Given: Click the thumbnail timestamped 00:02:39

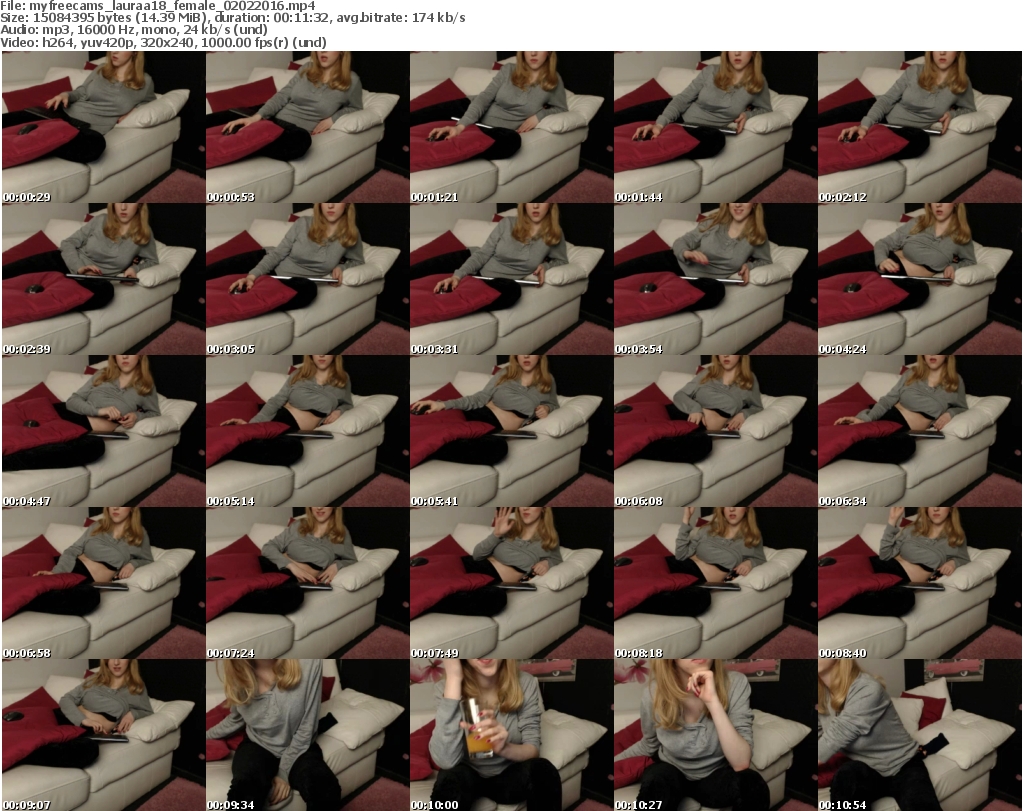Looking at the screenshot, I should 103,279.
